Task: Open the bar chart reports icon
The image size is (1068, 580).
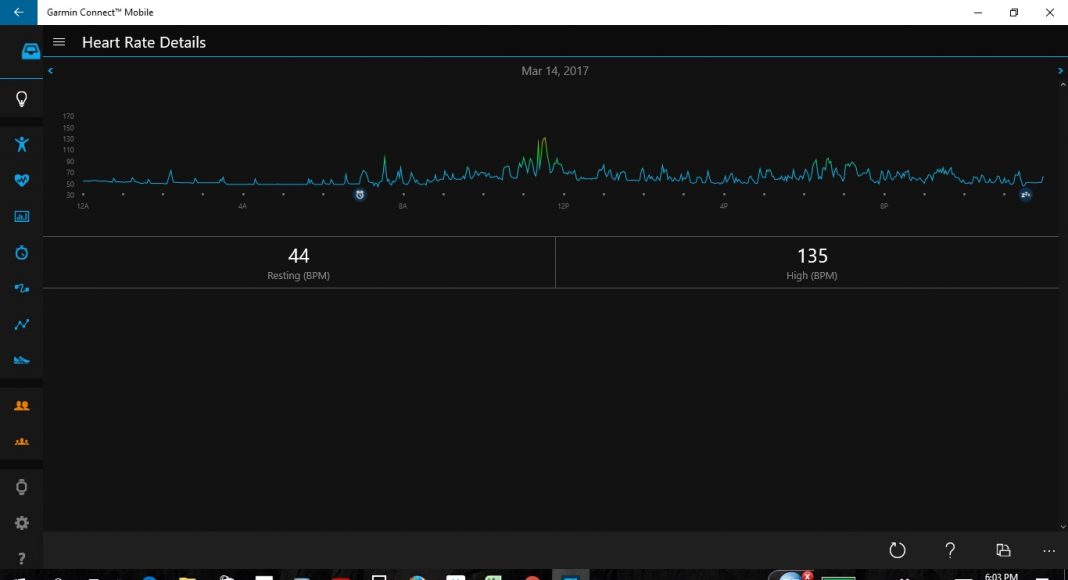Action: coord(22,216)
